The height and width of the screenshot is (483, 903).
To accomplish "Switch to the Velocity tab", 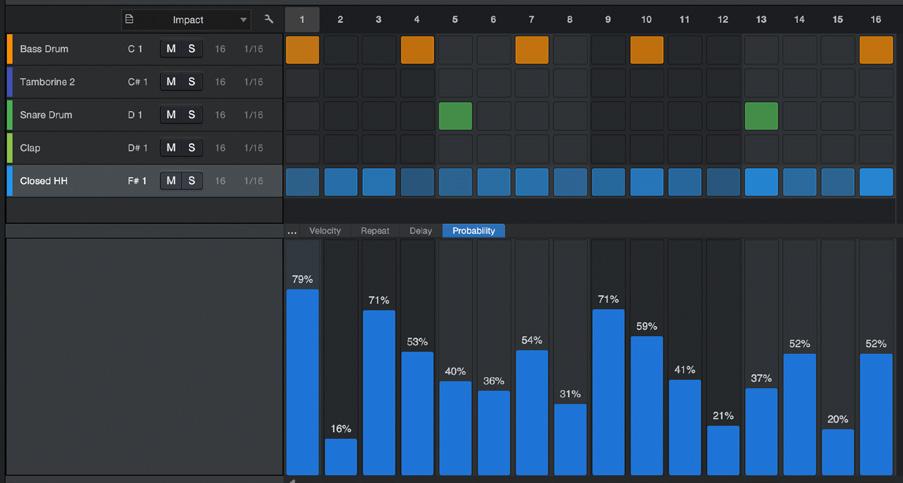I will coord(325,231).
